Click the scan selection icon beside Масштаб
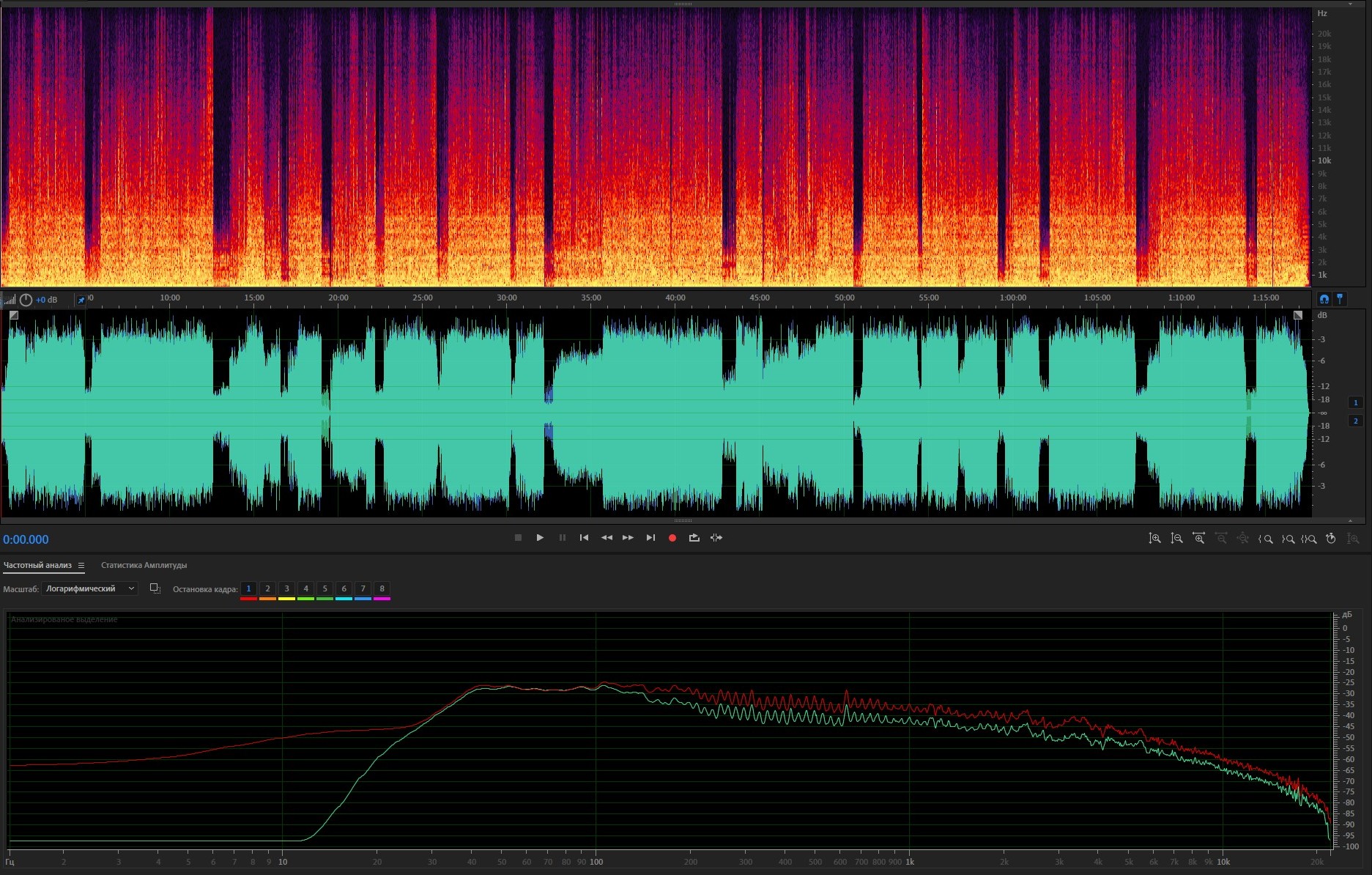This screenshot has height=875, width=1372. (x=155, y=588)
